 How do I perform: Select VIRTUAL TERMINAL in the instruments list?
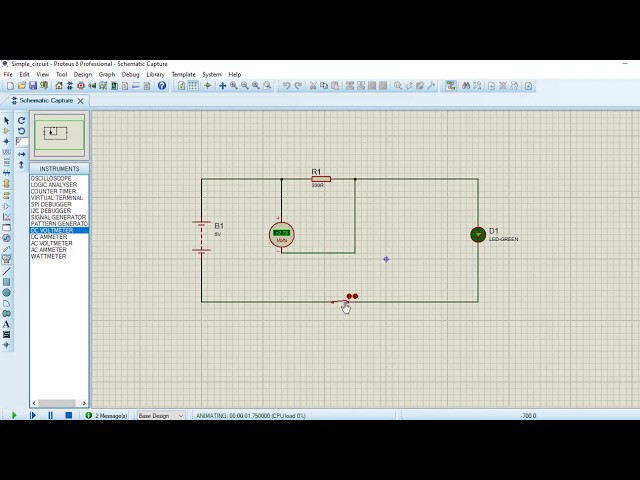click(x=59, y=198)
